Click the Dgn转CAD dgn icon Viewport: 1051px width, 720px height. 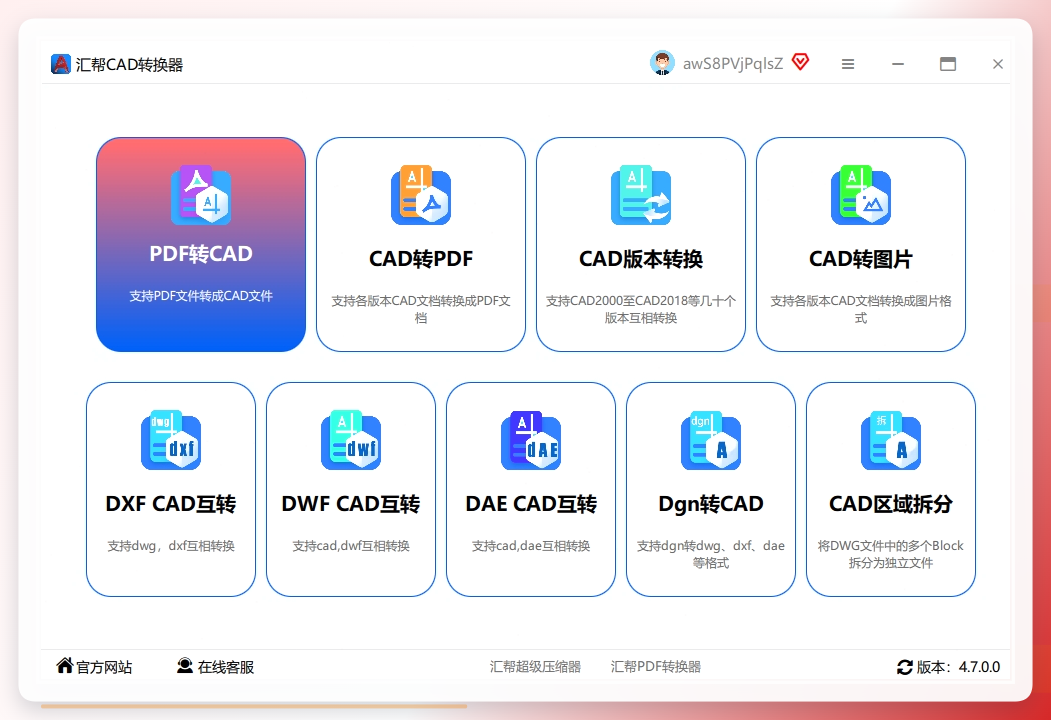click(711, 440)
